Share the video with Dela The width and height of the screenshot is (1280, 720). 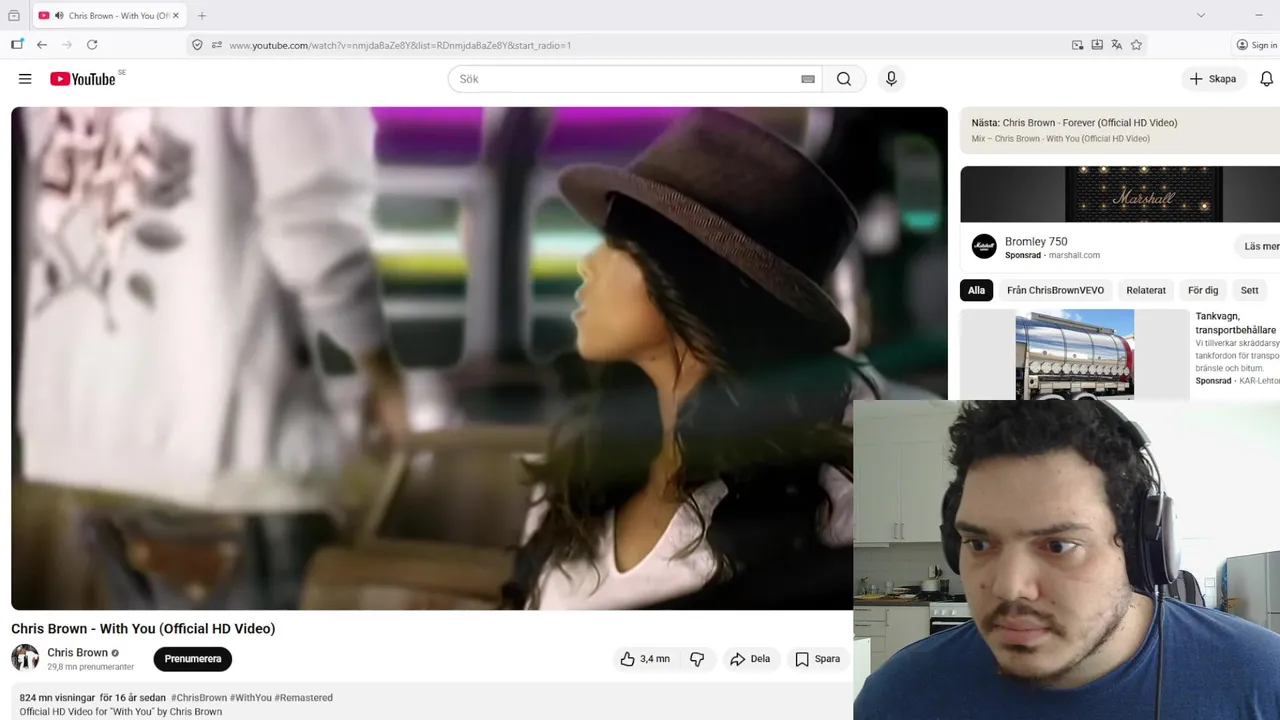pyautogui.click(x=750, y=659)
